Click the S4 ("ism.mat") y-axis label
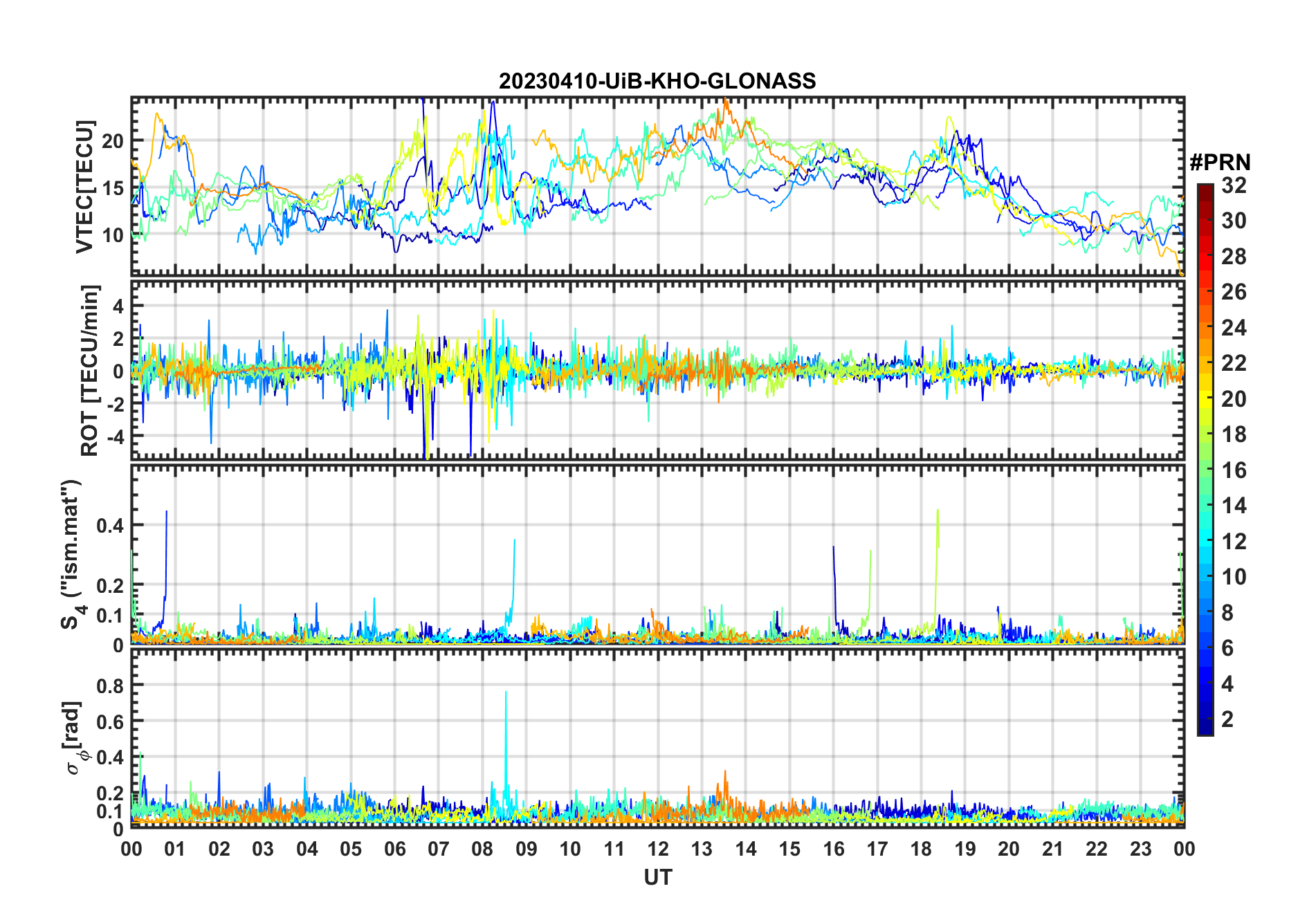Screen dimensions: 1316x920 click(x=71, y=554)
